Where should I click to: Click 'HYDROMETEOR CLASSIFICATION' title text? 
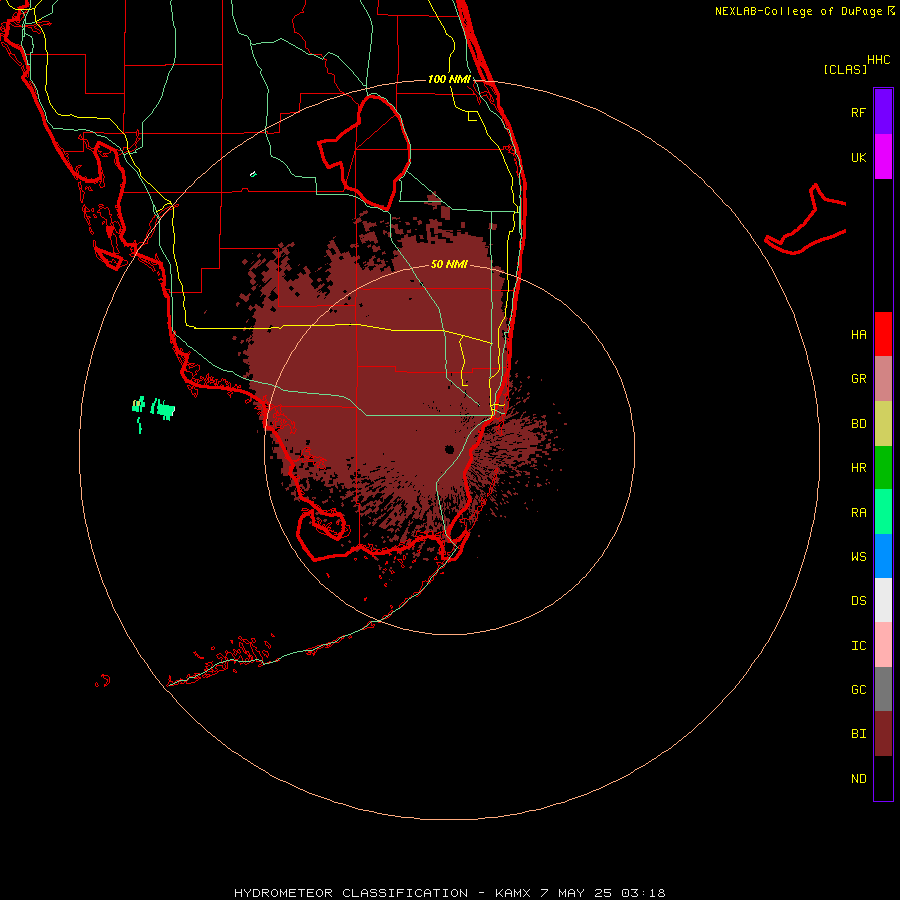(x=351, y=893)
